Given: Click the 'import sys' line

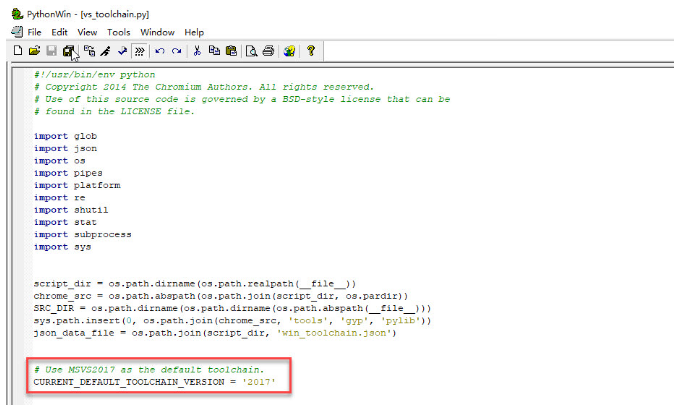Looking at the screenshot, I should pyautogui.click(x=62, y=247).
